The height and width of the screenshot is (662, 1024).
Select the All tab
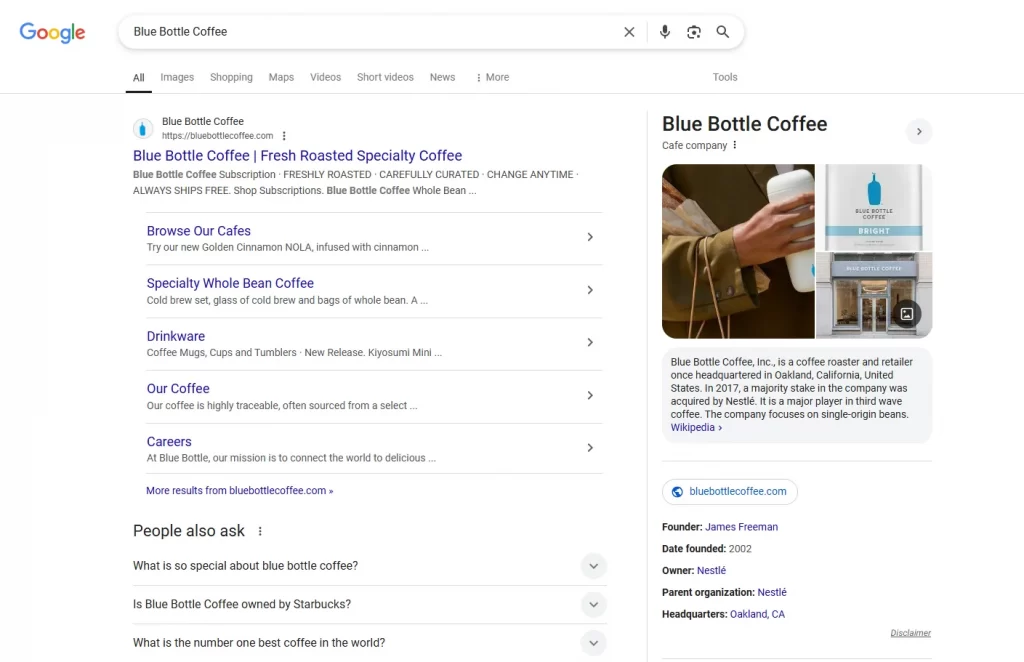pyautogui.click(x=138, y=78)
